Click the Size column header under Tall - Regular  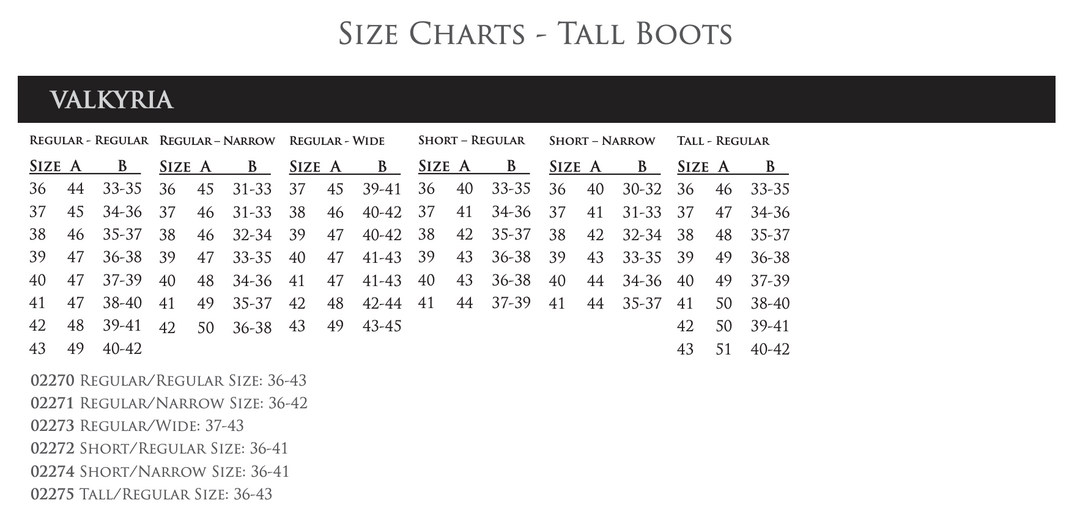[692, 167]
